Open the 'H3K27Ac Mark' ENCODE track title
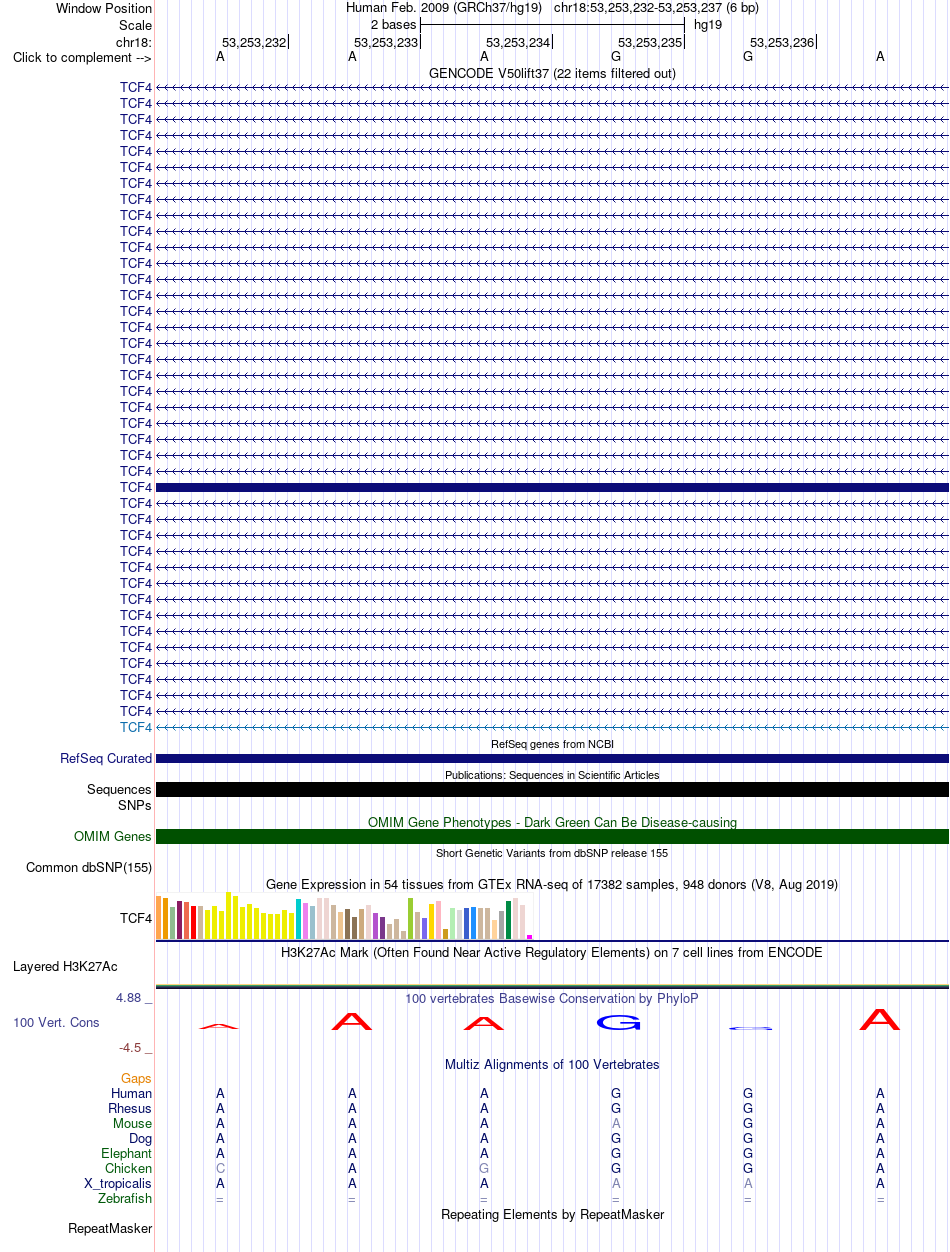The image size is (950, 1252). tap(552, 953)
